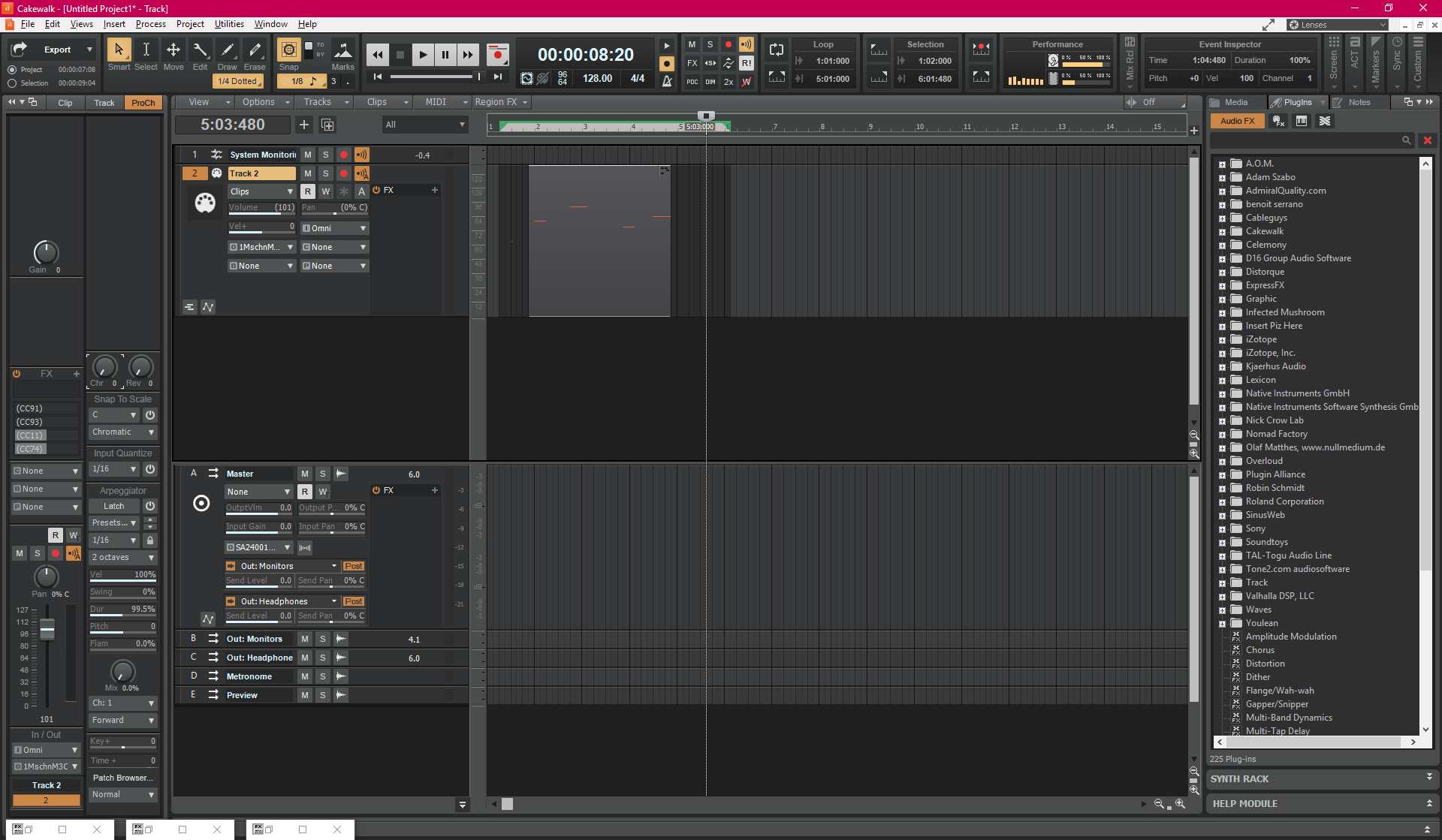Enable the Snap To Scale power button
Viewport: 1442px width, 840px height.
click(x=150, y=415)
